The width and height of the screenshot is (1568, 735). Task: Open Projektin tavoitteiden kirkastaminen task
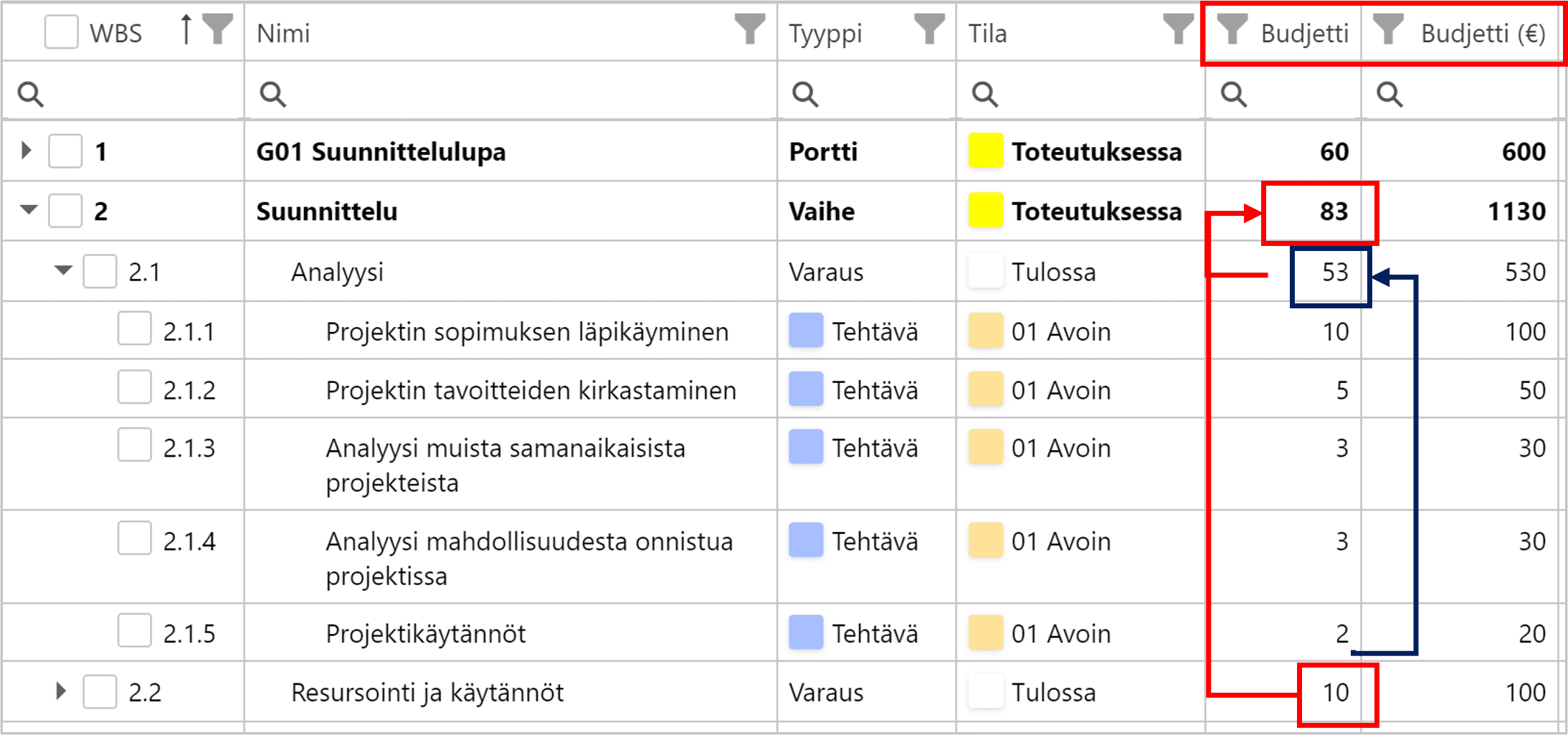pos(531,390)
